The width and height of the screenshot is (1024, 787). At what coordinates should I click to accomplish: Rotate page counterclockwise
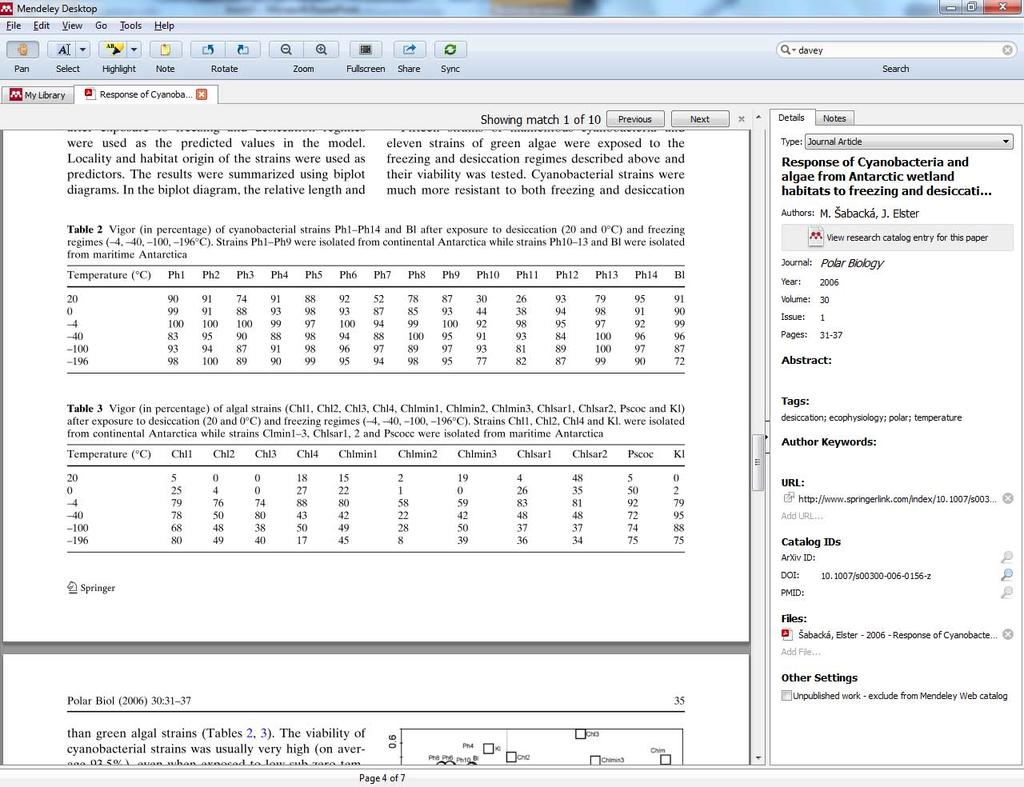(x=208, y=50)
